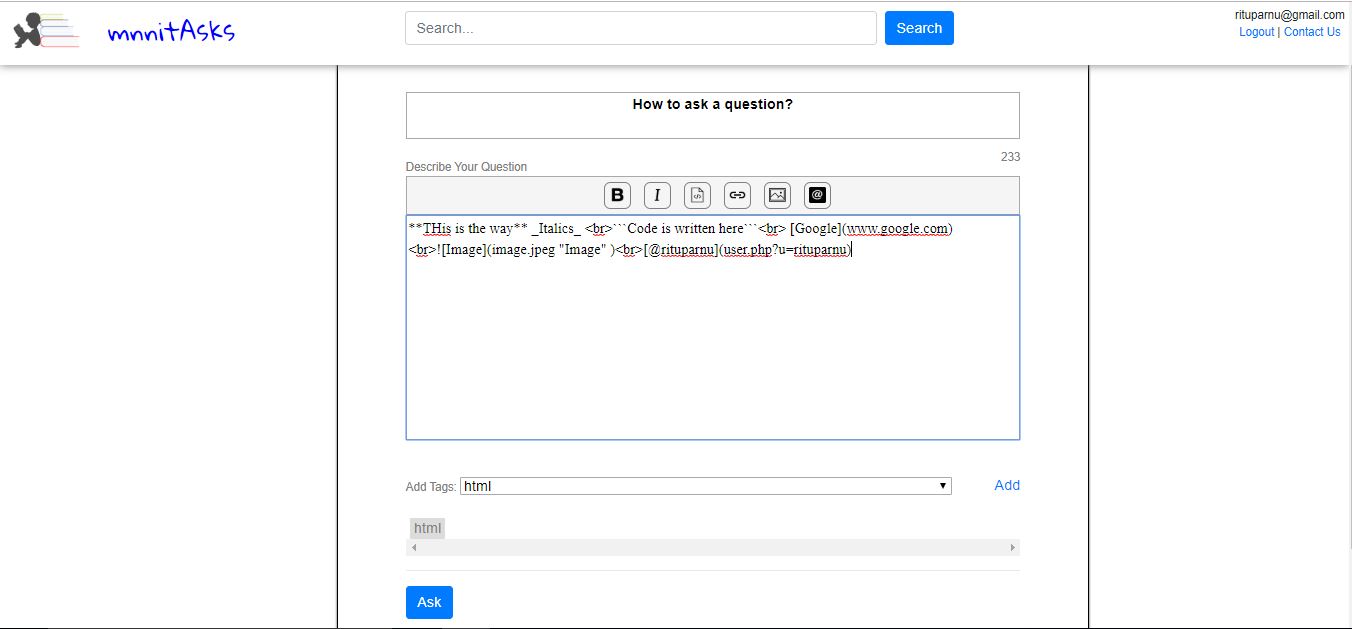Click inside the question description textarea
Image resolution: width=1352 pixels, height=629 pixels.
click(713, 327)
